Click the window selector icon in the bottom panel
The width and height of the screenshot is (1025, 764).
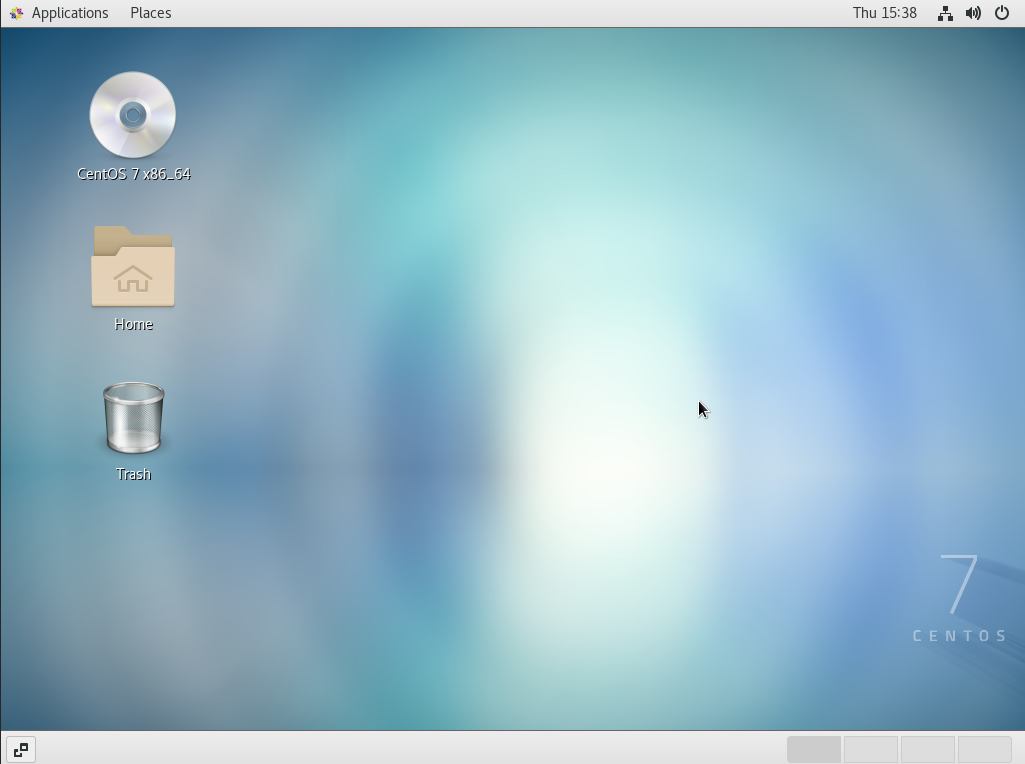point(20,748)
